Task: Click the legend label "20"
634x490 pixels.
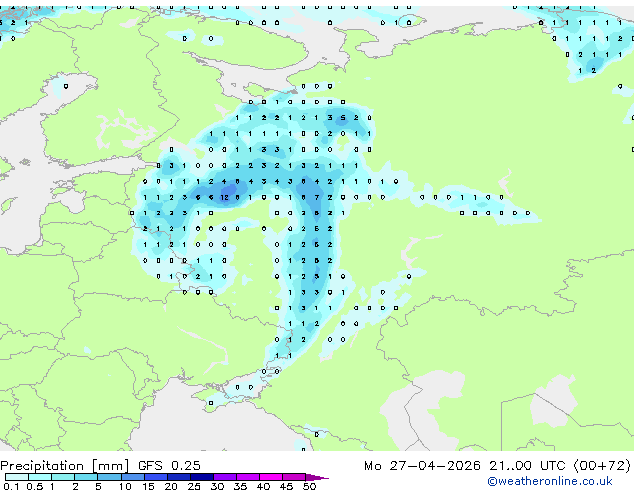Action: tap(171, 486)
